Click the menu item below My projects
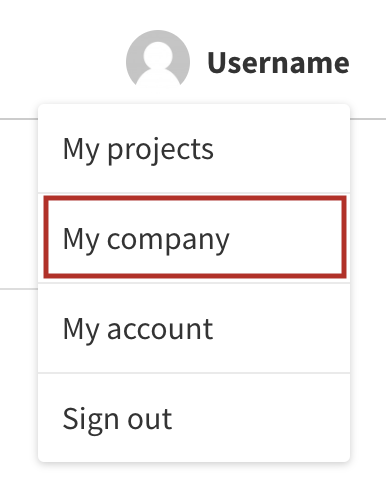The image size is (386, 490). tap(195, 237)
